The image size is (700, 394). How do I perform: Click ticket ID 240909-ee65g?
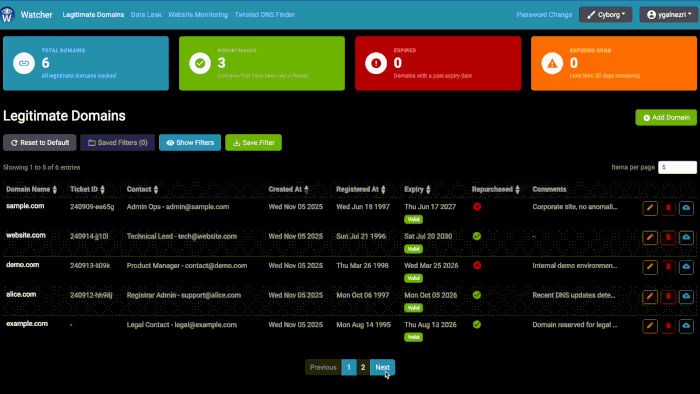tap(92, 207)
